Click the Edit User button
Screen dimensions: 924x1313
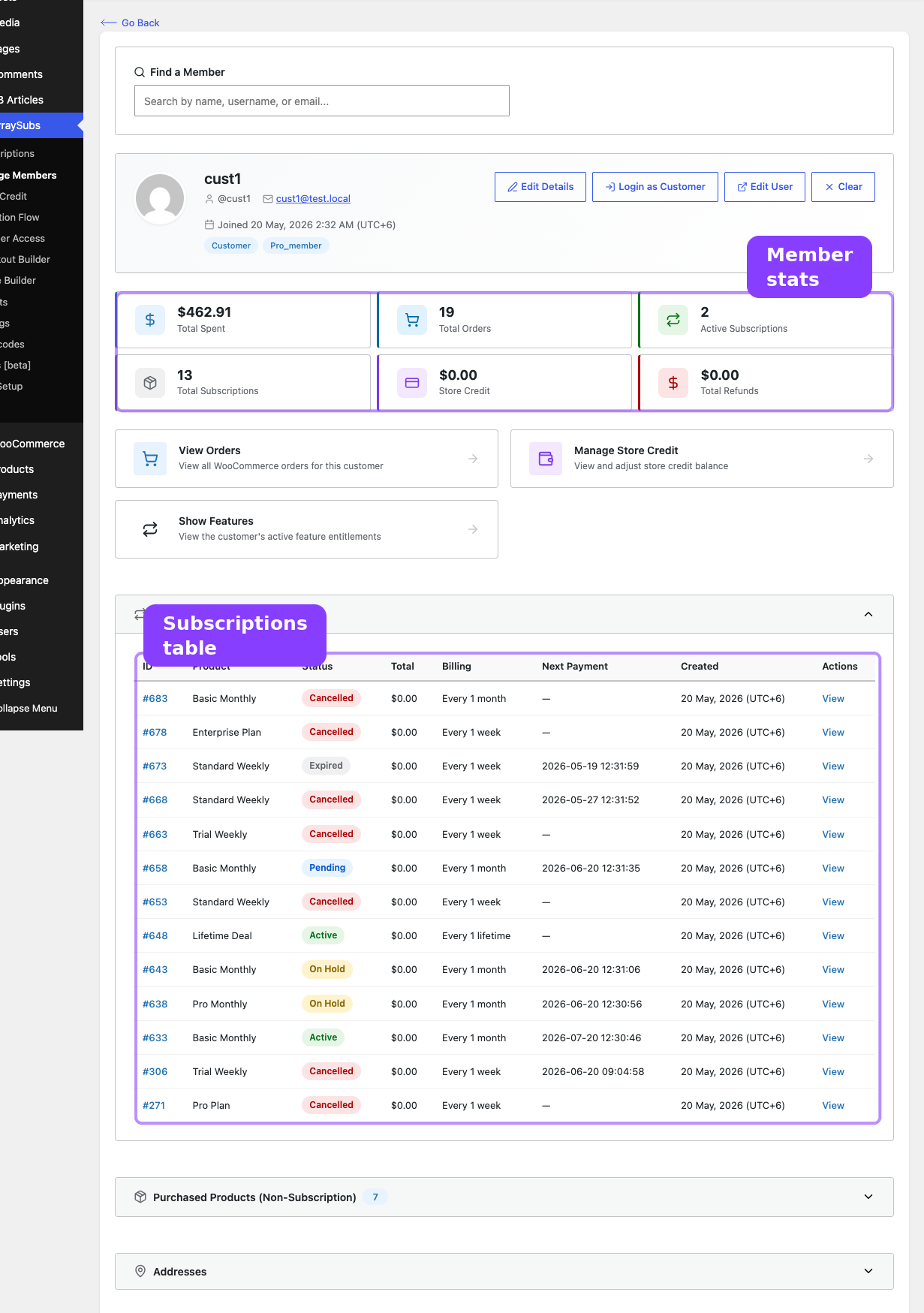click(764, 187)
